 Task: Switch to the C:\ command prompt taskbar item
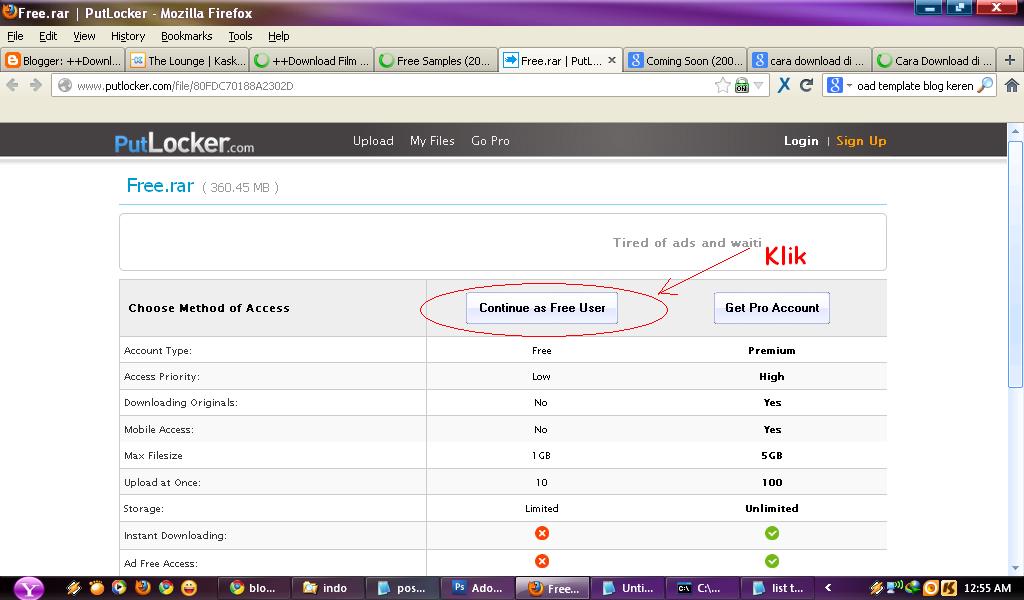pos(702,588)
